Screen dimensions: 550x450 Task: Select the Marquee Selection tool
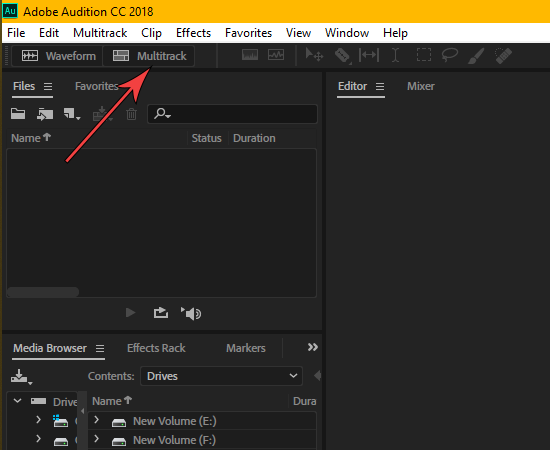[x=424, y=55]
